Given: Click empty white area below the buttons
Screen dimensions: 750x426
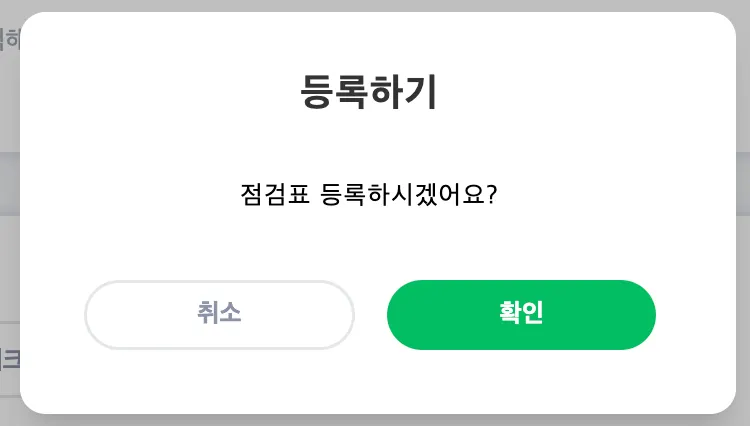Looking at the screenshot, I should [x=370, y=385].
